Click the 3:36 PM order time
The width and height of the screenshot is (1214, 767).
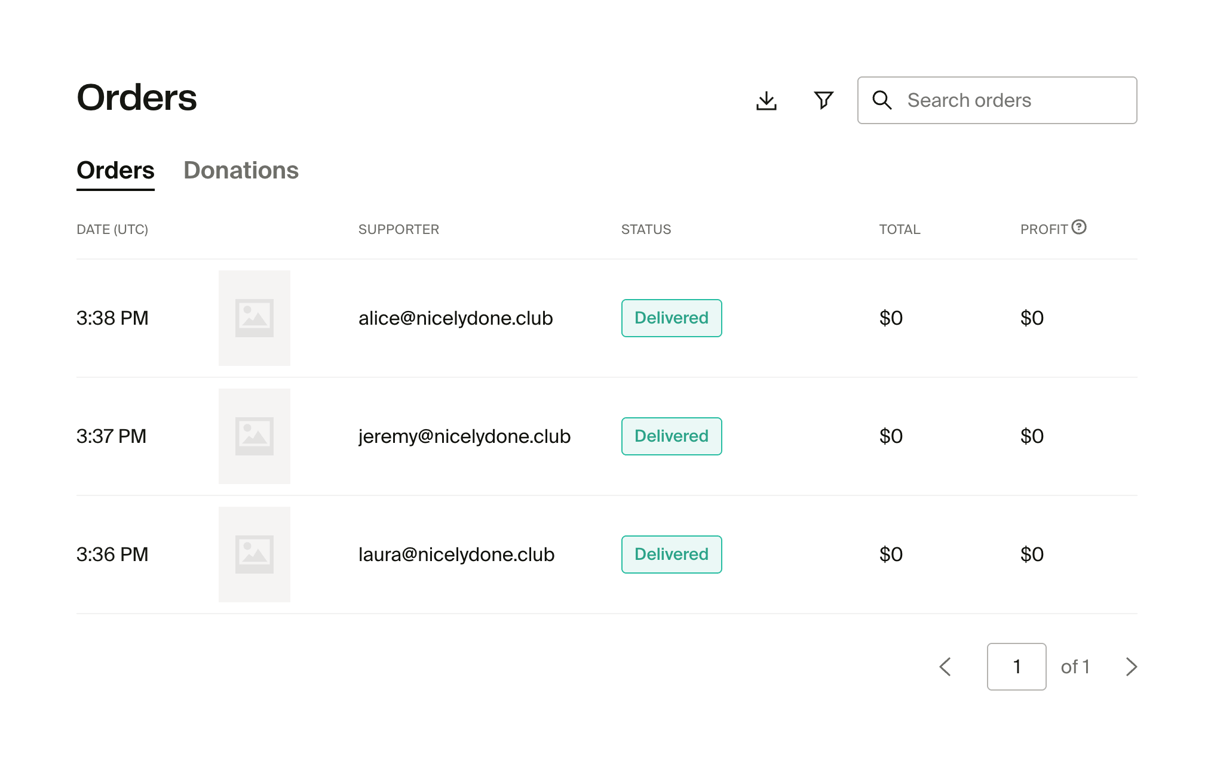coord(112,554)
